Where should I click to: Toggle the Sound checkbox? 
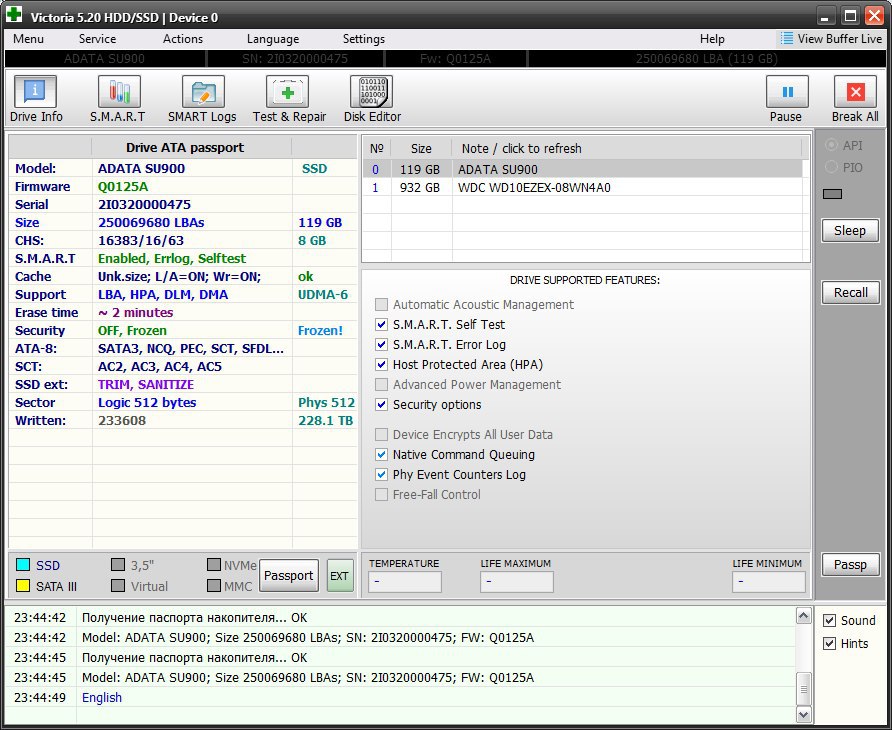click(829, 620)
